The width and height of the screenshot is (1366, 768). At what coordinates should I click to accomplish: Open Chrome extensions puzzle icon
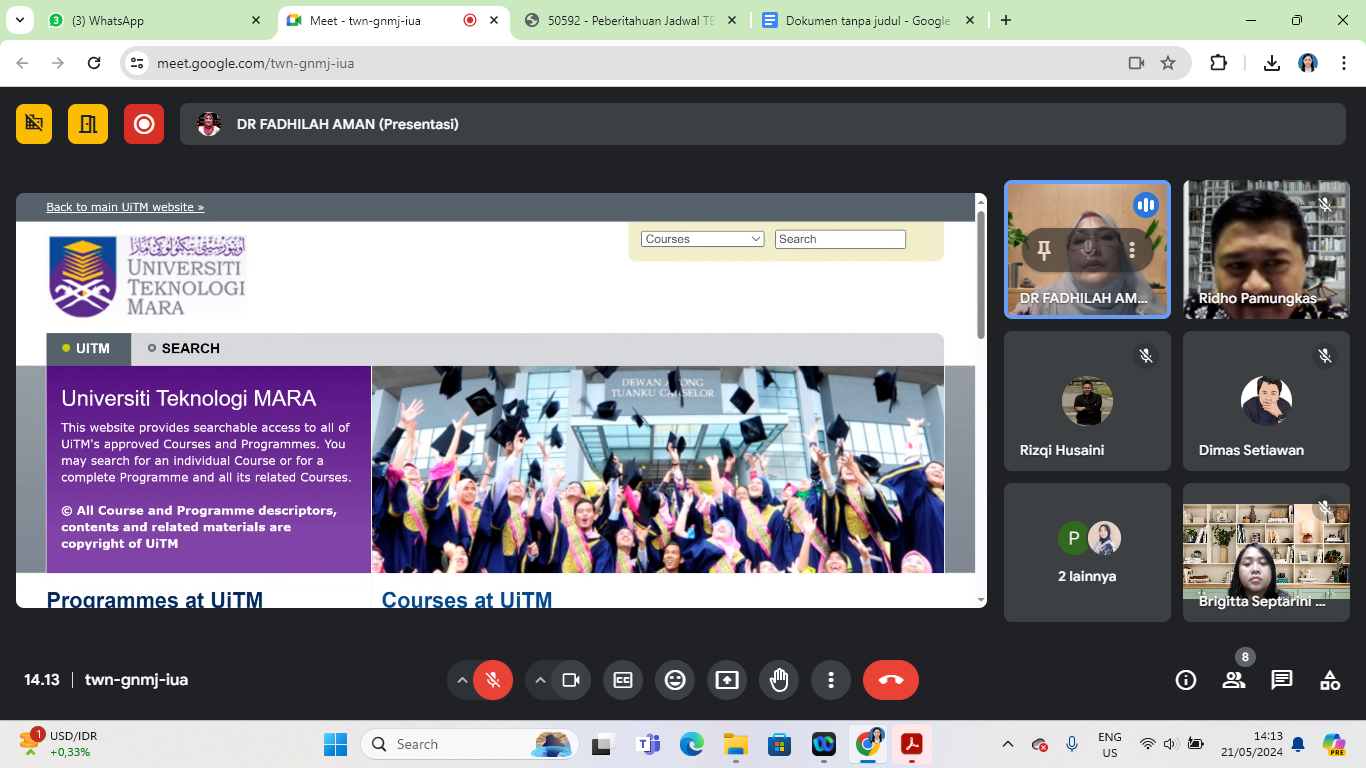[x=1218, y=63]
